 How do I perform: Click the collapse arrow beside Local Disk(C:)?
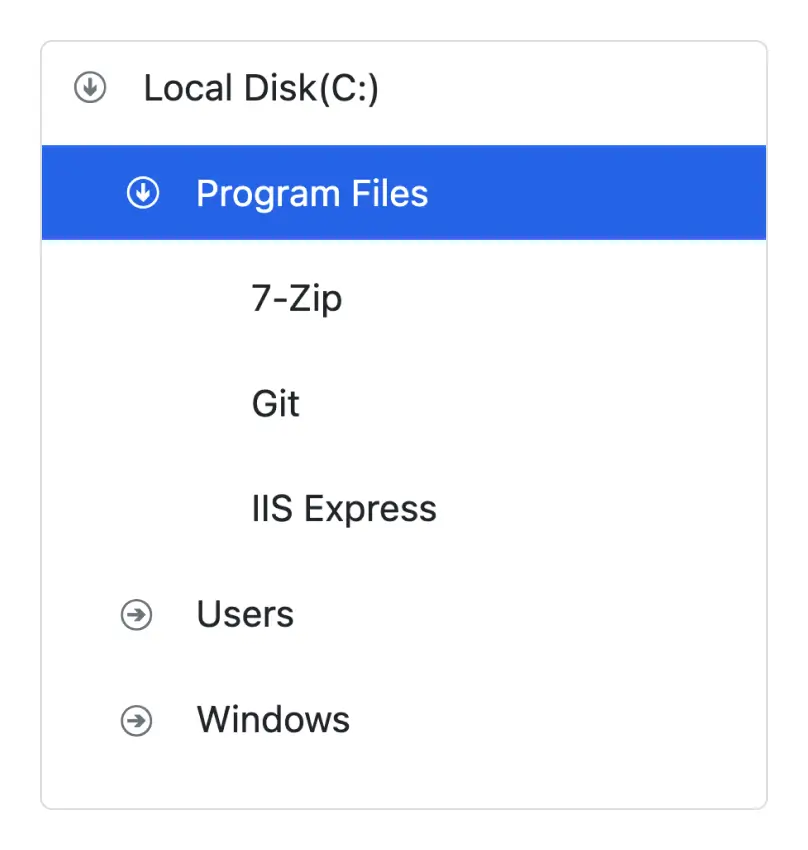(x=90, y=87)
